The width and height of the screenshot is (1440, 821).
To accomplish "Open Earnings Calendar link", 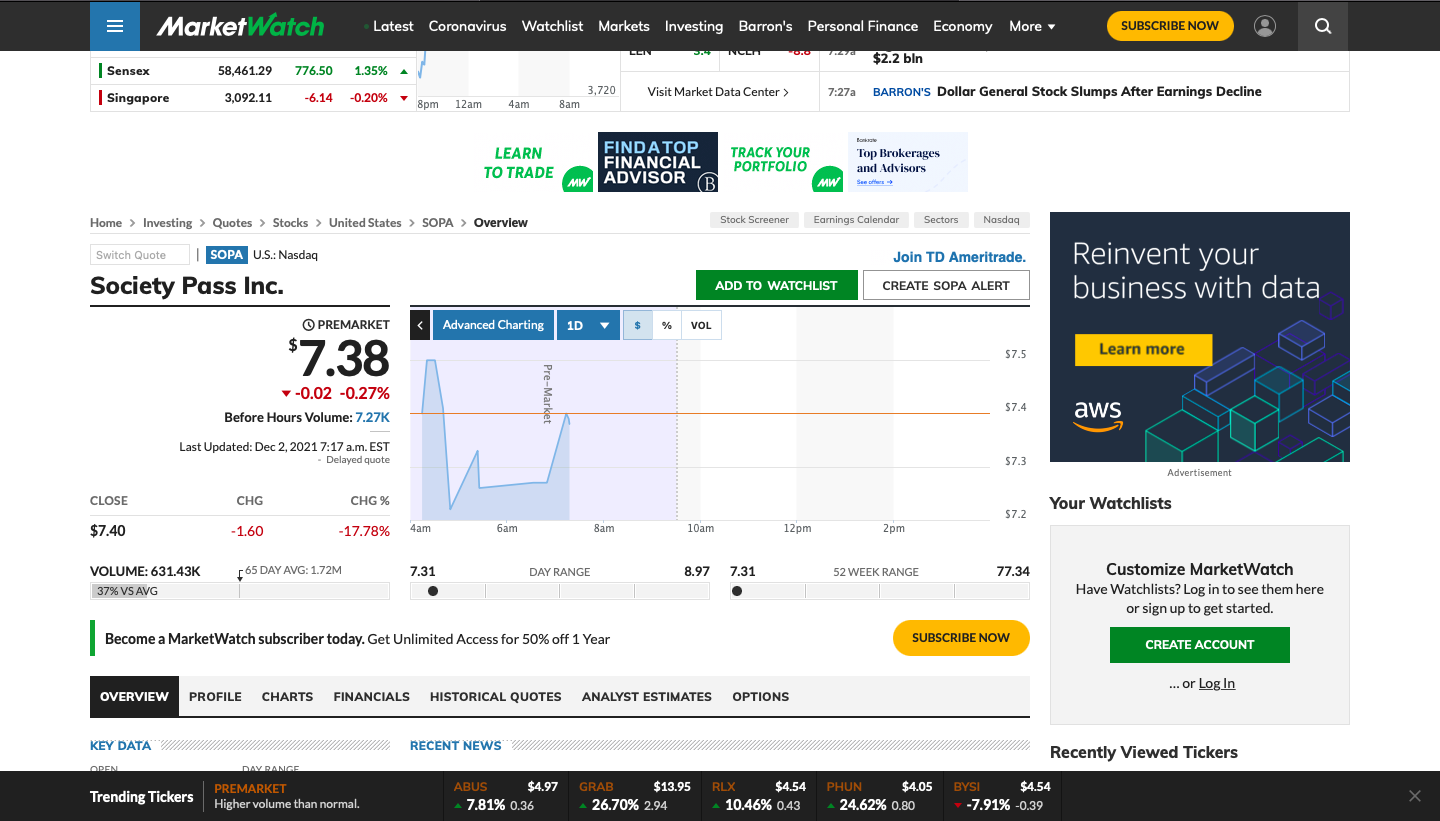I will 856,220.
